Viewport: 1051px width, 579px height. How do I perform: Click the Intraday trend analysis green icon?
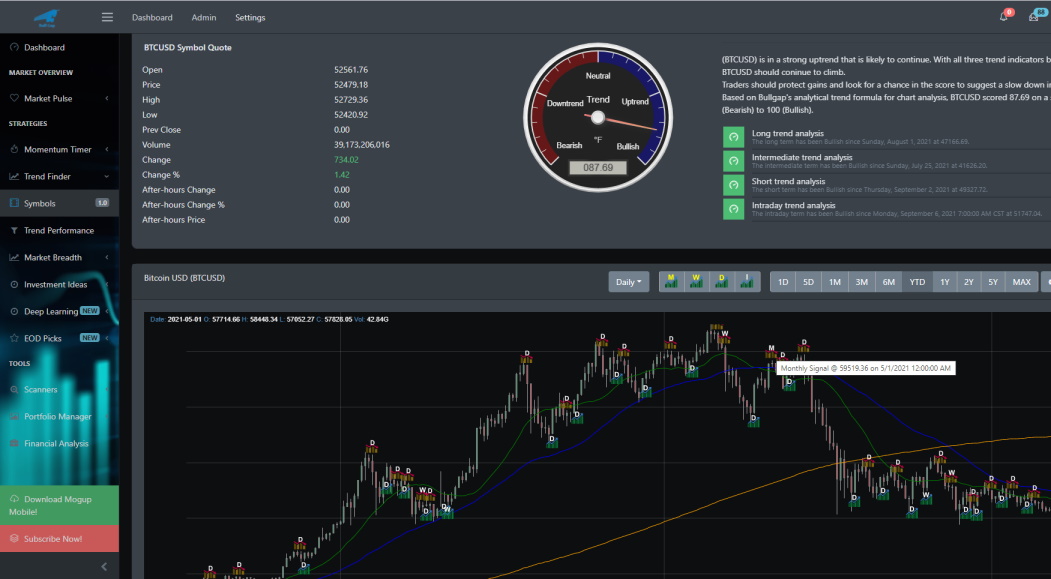733,209
